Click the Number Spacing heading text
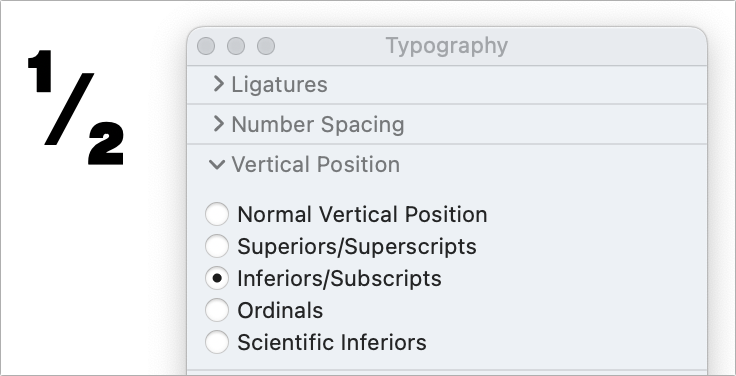This screenshot has height=376, width=736. pyautogui.click(x=318, y=124)
